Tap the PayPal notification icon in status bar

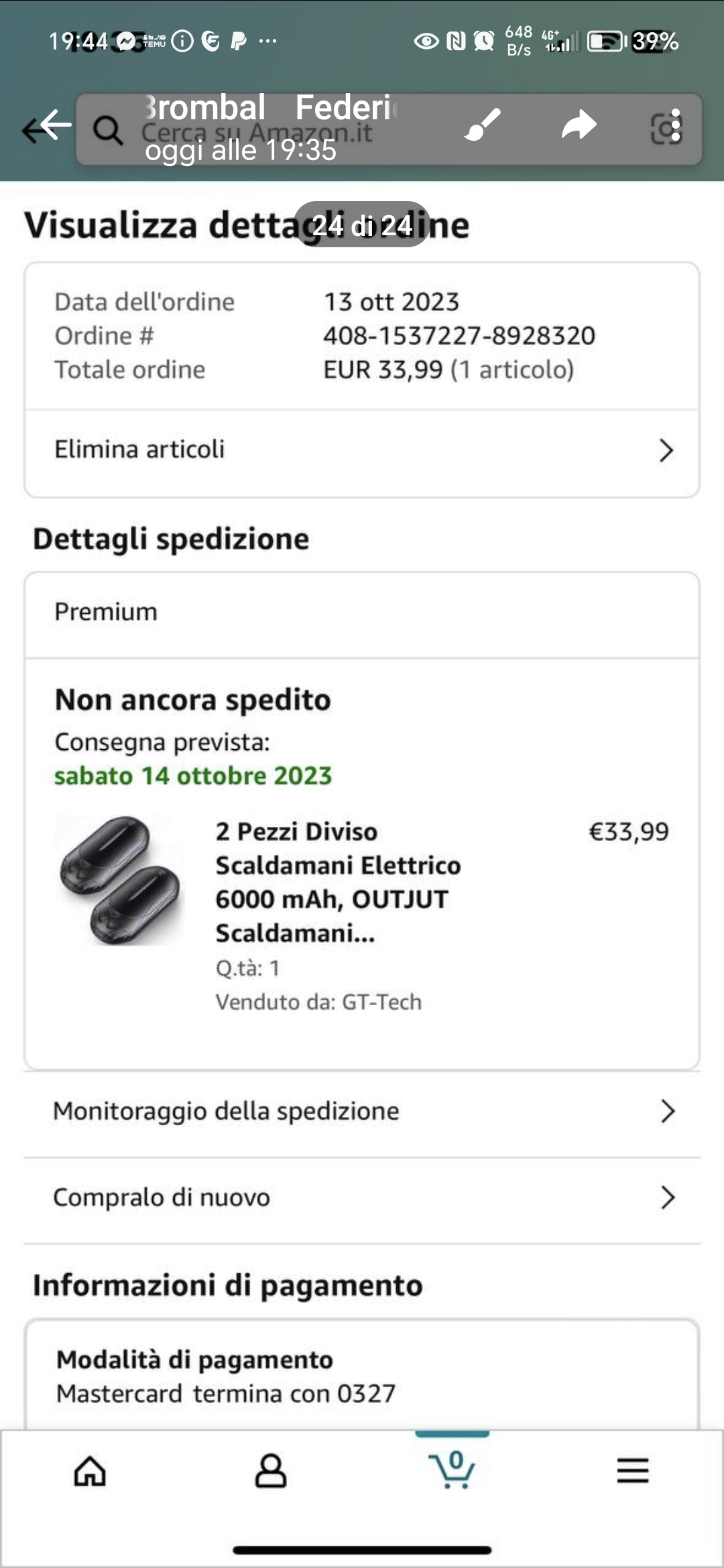(x=238, y=42)
